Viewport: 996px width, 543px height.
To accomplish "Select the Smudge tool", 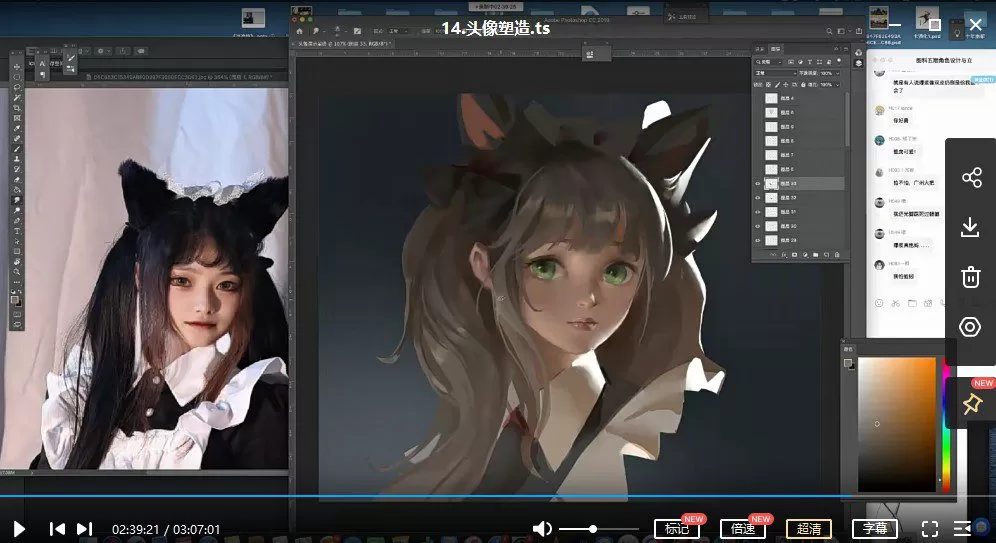I will [x=17, y=200].
